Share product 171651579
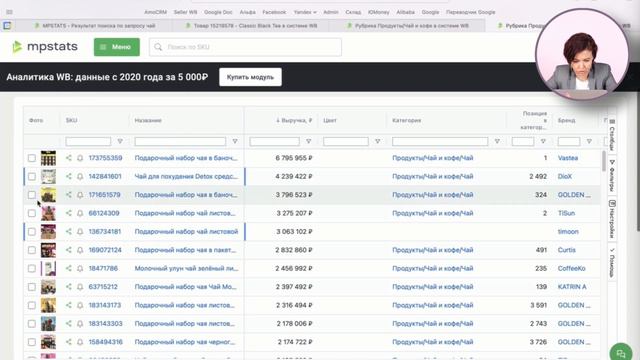 69,195
